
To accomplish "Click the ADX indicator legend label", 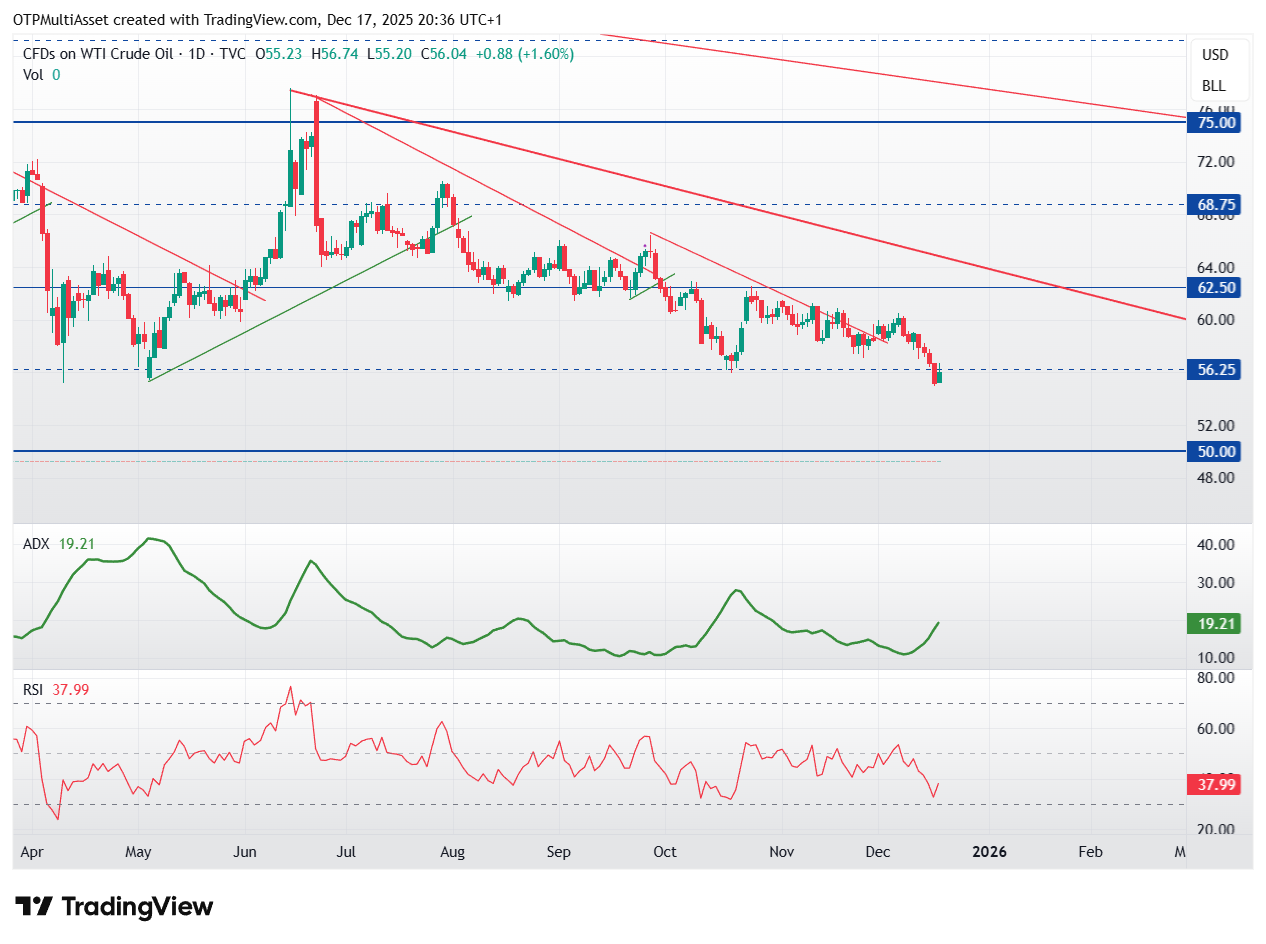I will (37, 544).
